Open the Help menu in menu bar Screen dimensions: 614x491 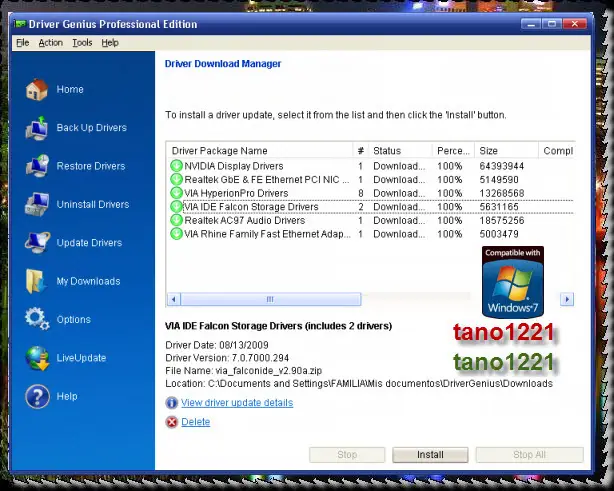coord(110,43)
